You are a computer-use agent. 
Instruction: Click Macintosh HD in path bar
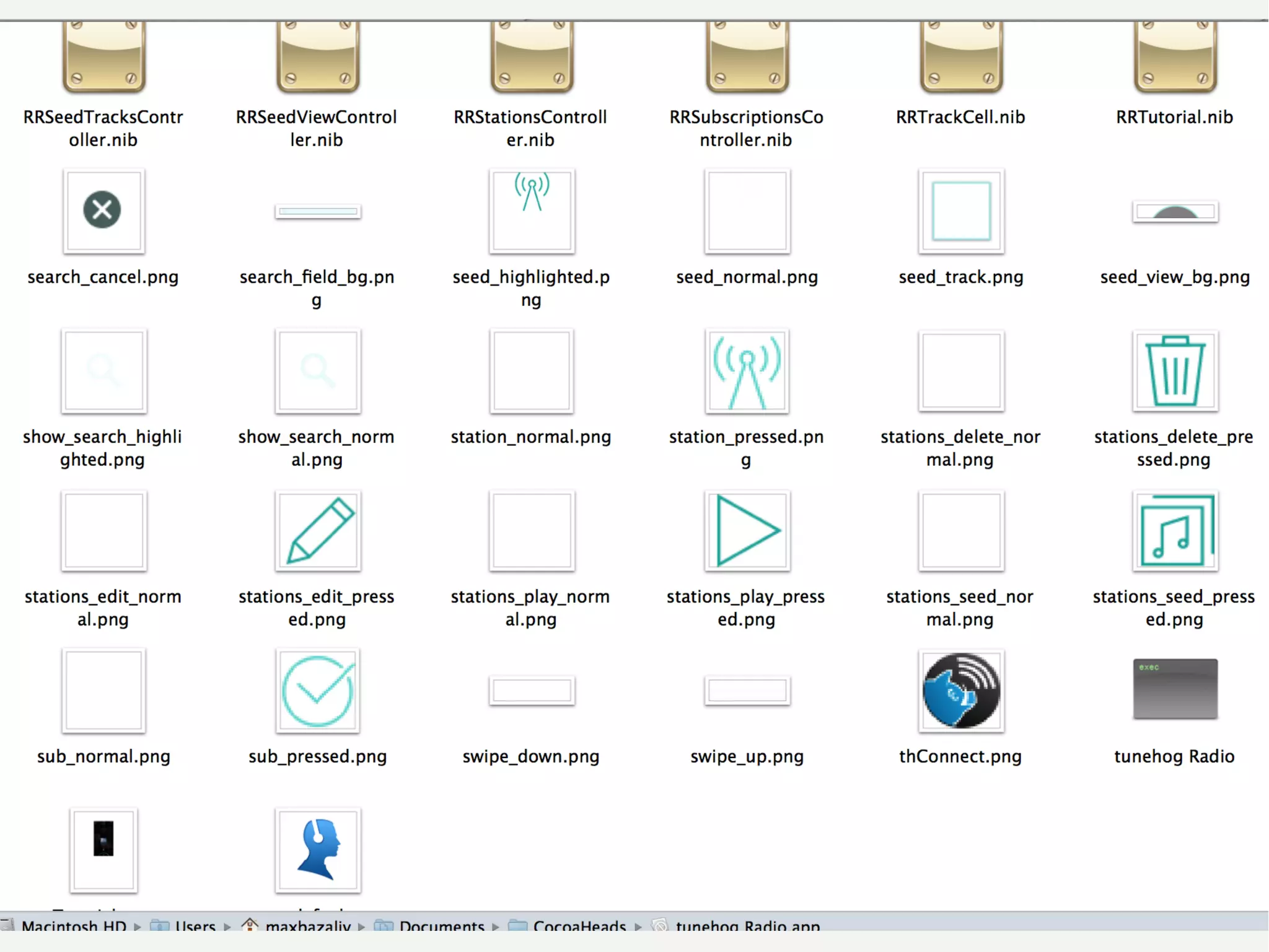73,927
